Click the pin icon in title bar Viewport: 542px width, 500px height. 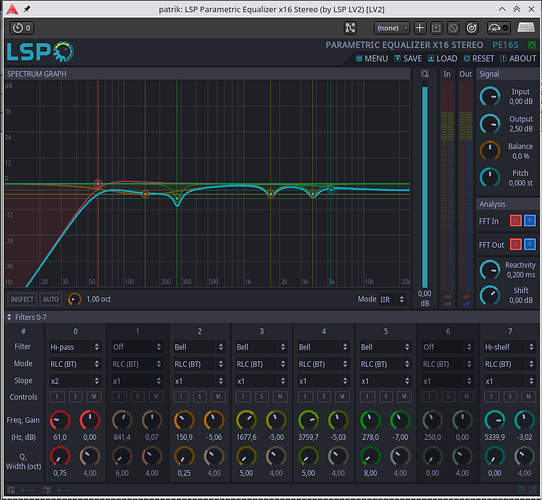tap(27, 9)
